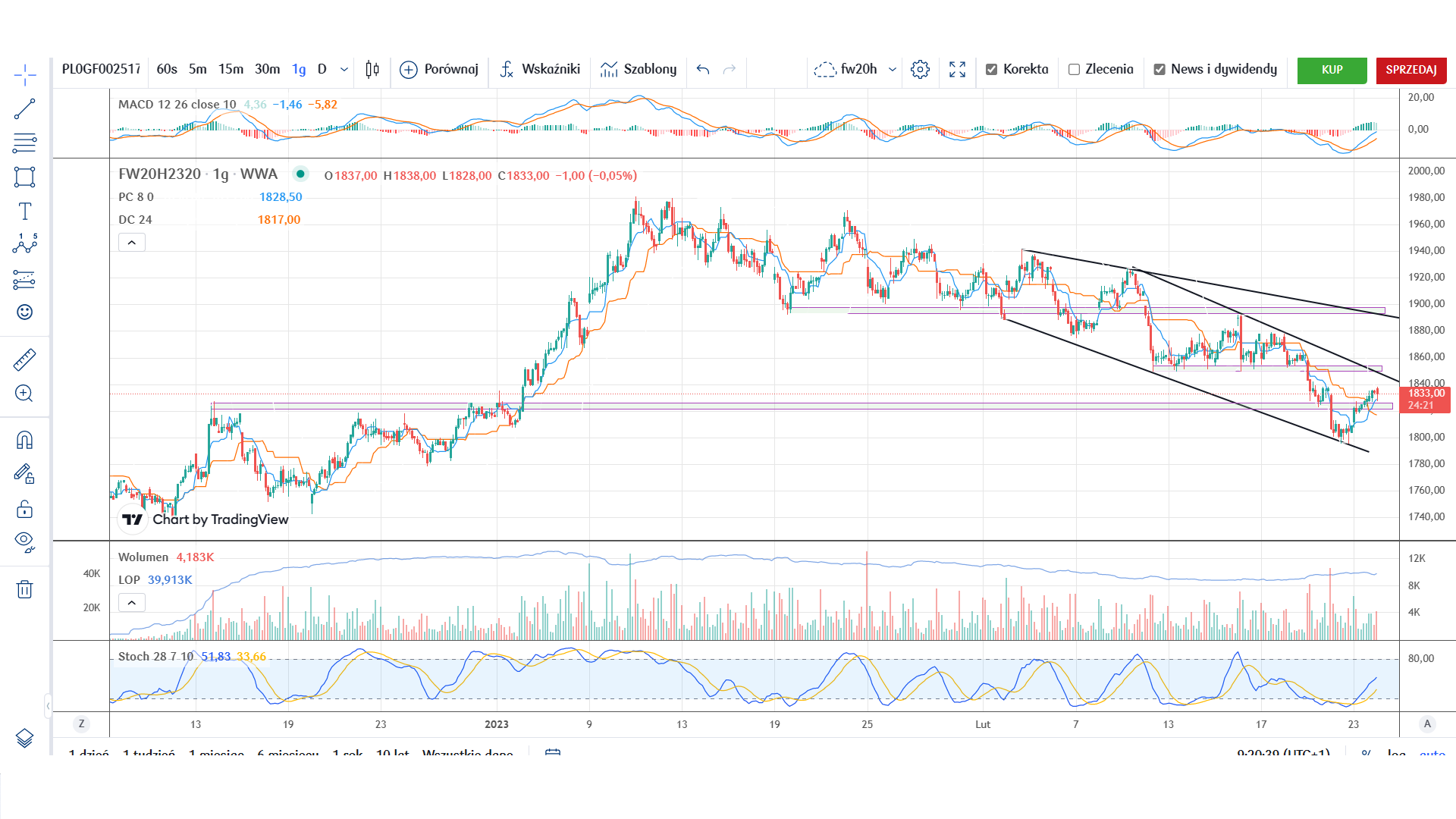
Task: Undo the last chart action
Action: tap(703, 70)
